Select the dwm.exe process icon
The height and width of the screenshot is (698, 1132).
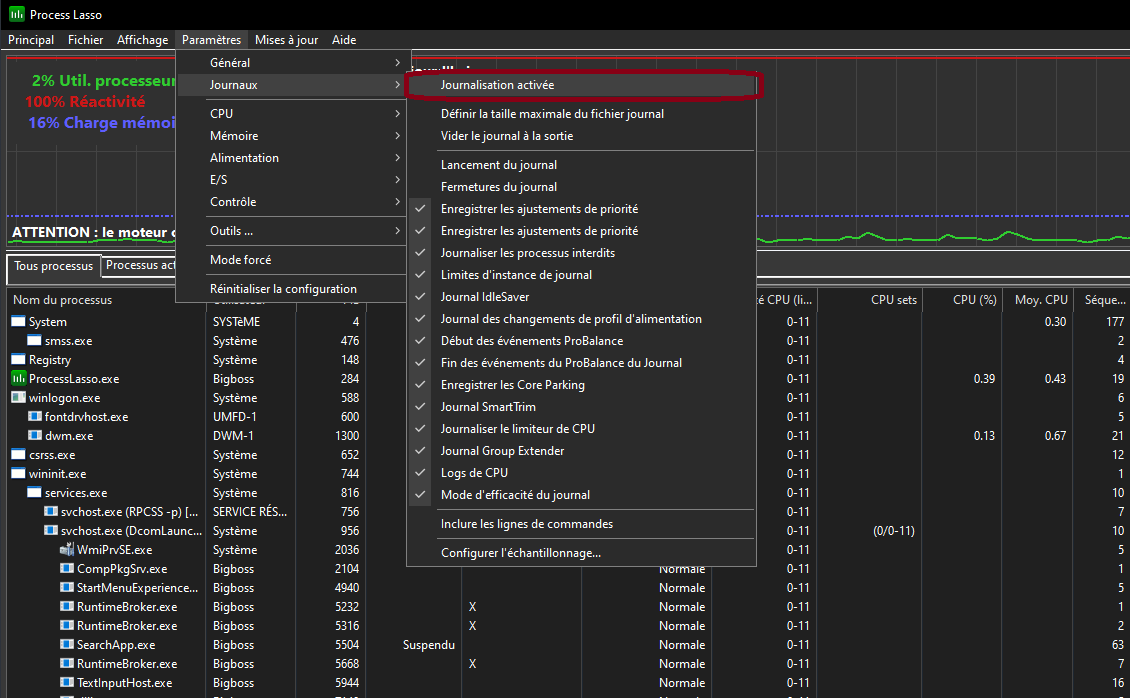(34, 436)
